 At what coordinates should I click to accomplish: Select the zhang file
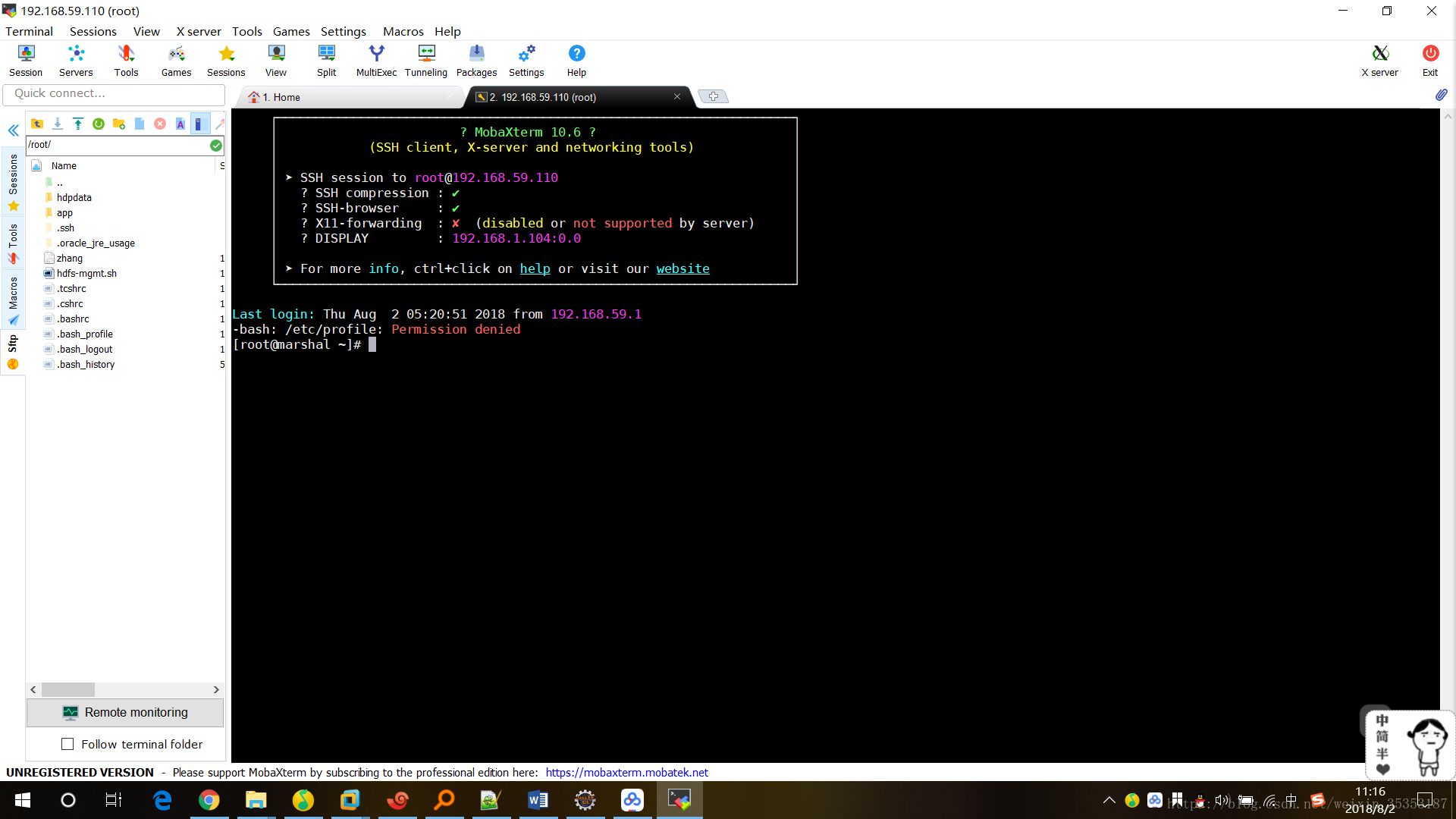69,258
